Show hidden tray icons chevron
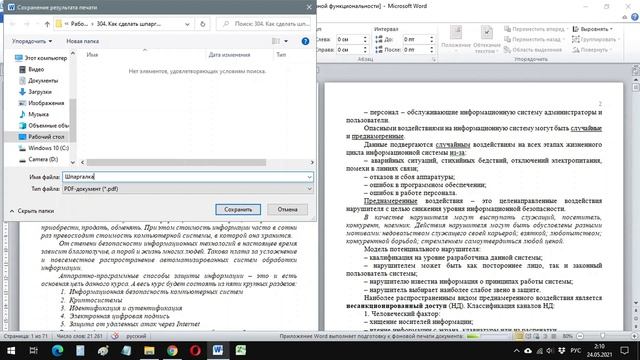This screenshot has height=360, width=640. [x=516, y=351]
